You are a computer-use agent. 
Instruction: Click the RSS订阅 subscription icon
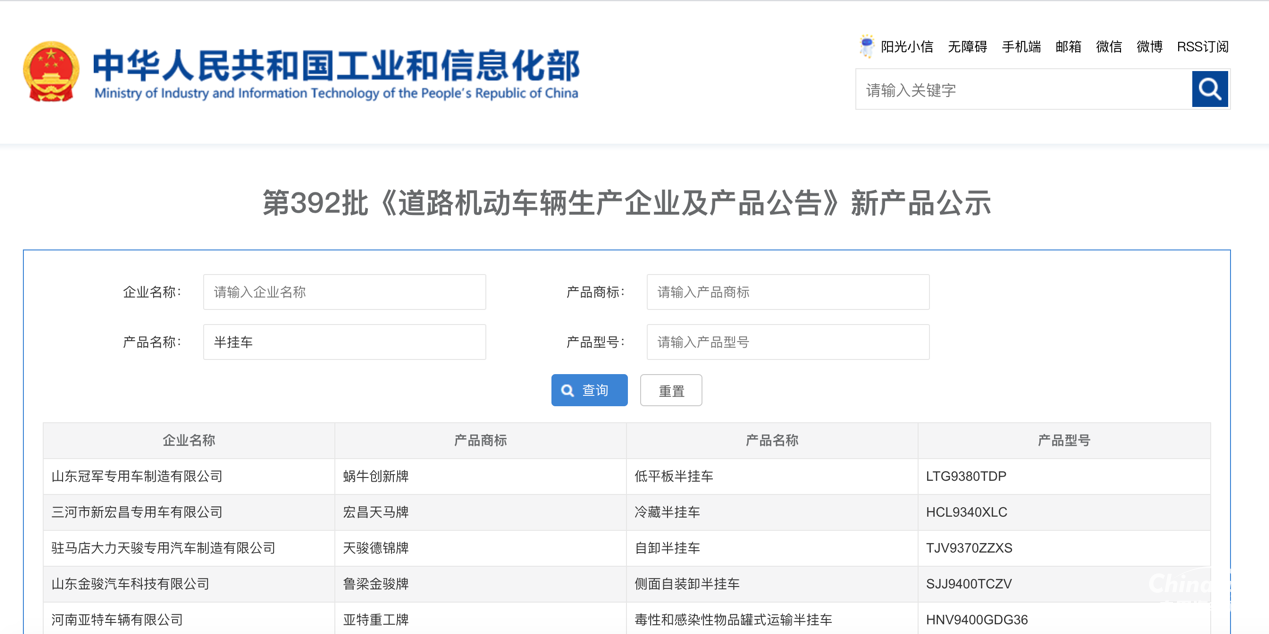tap(1202, 46)
